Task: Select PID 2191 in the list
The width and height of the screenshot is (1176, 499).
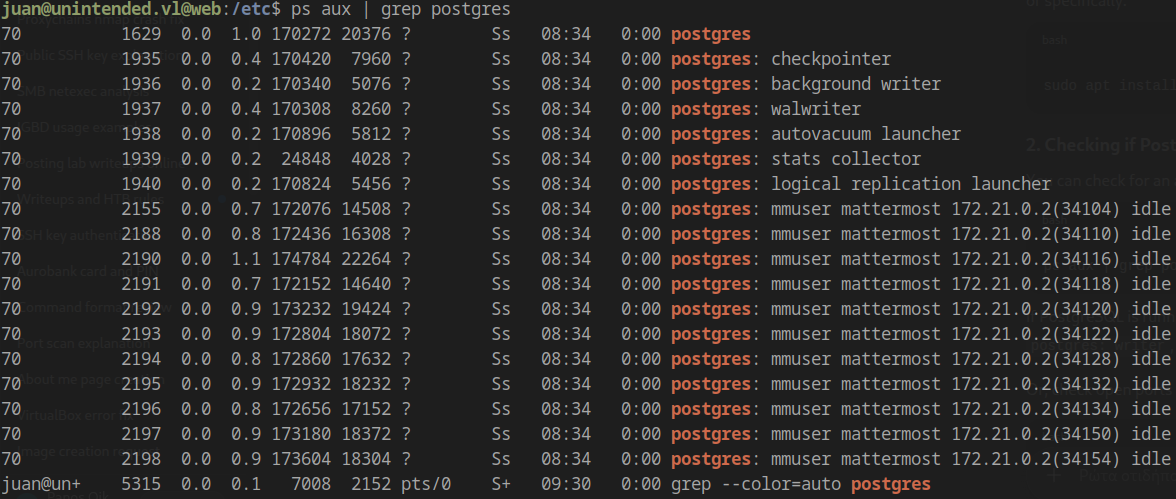Action: 141,284
